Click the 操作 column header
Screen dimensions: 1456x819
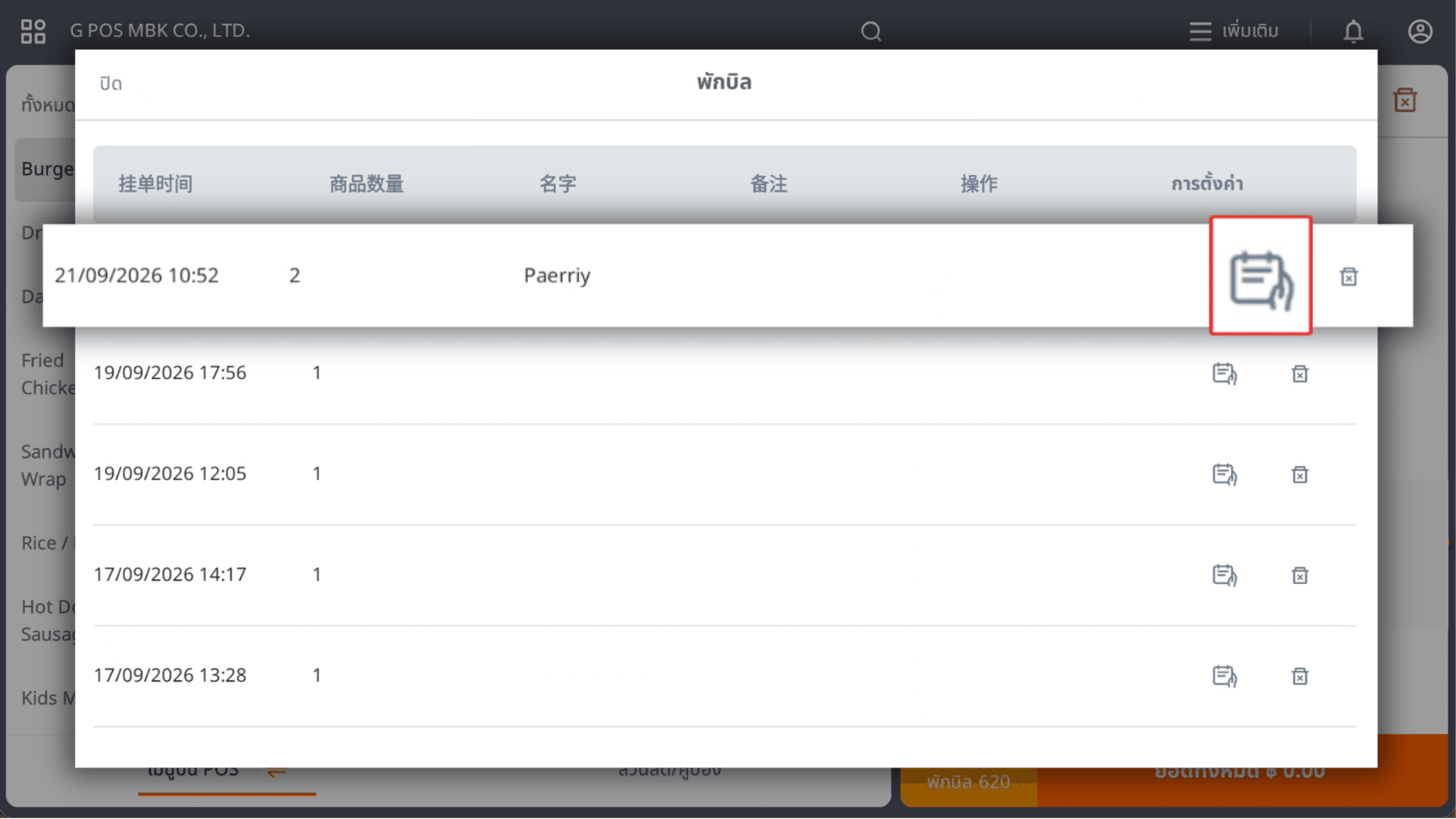coord(979,184)
